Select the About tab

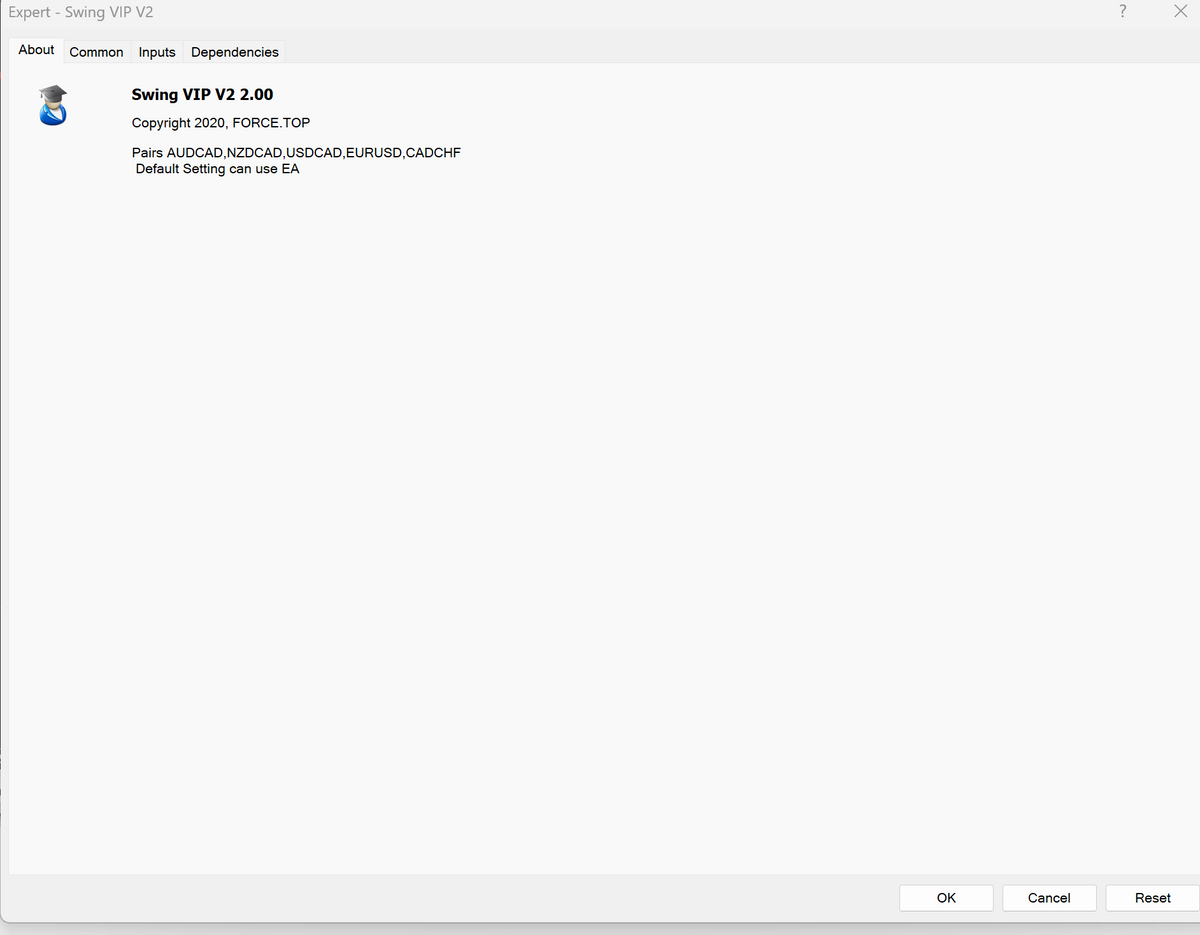pos(36,50)
